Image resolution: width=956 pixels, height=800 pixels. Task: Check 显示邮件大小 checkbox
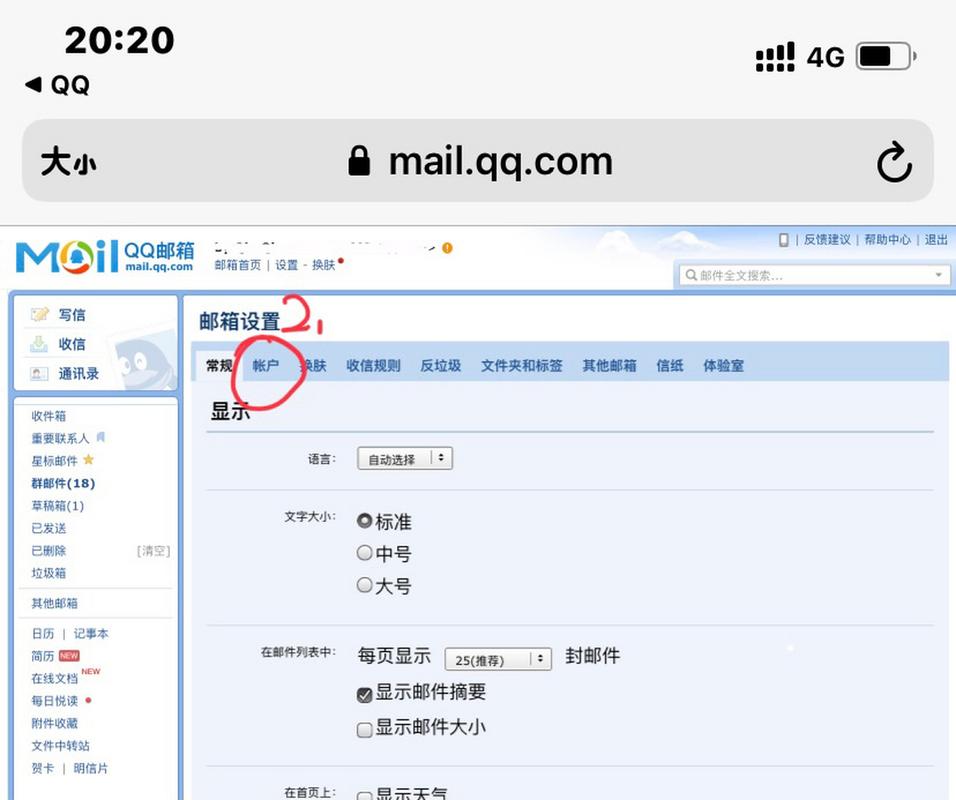coord(365,730)
